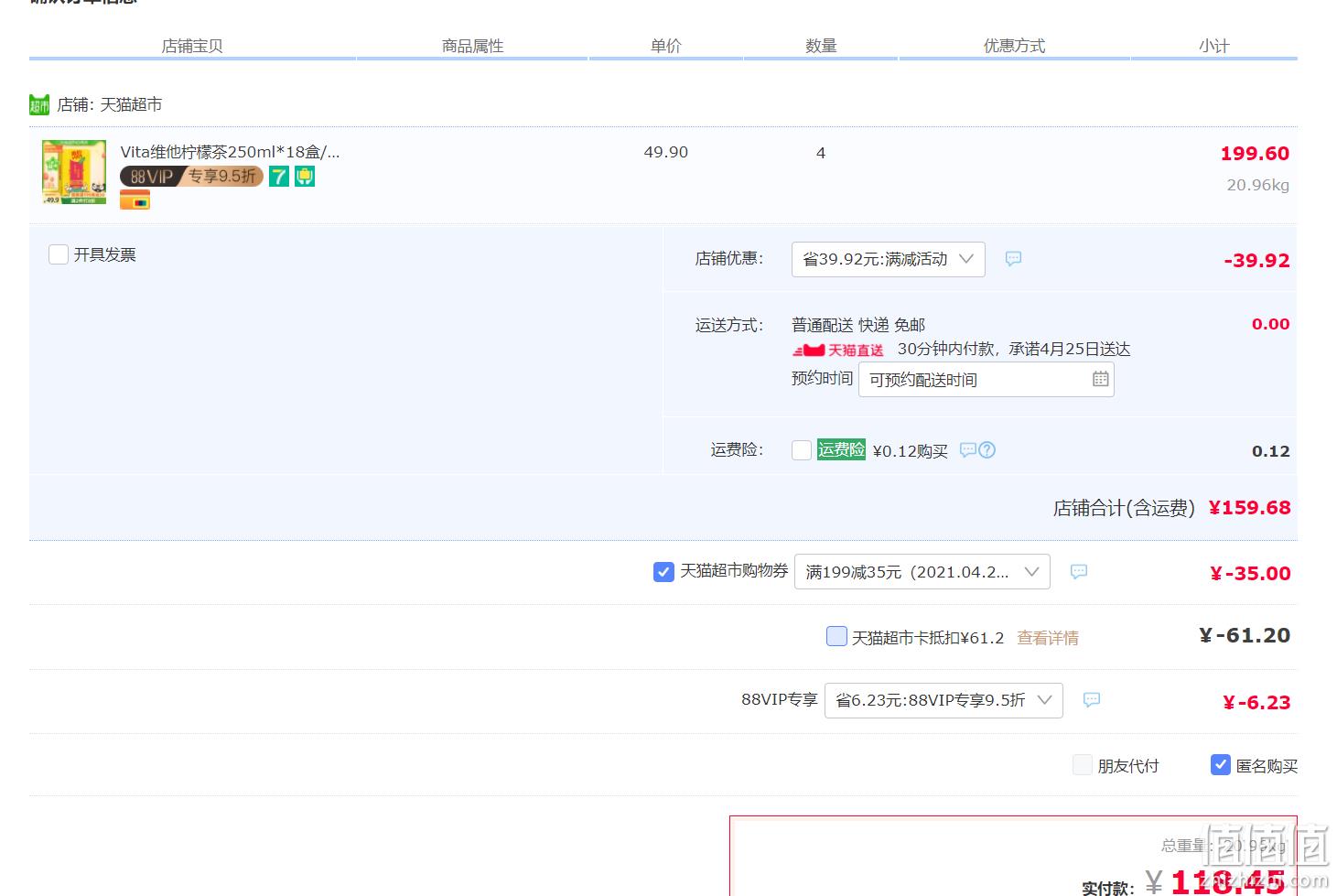This screenshot has width=1337, height=896.
Task: Uncheck the 天猫超市购物券 checkbox
Action: tap(663, 572)
